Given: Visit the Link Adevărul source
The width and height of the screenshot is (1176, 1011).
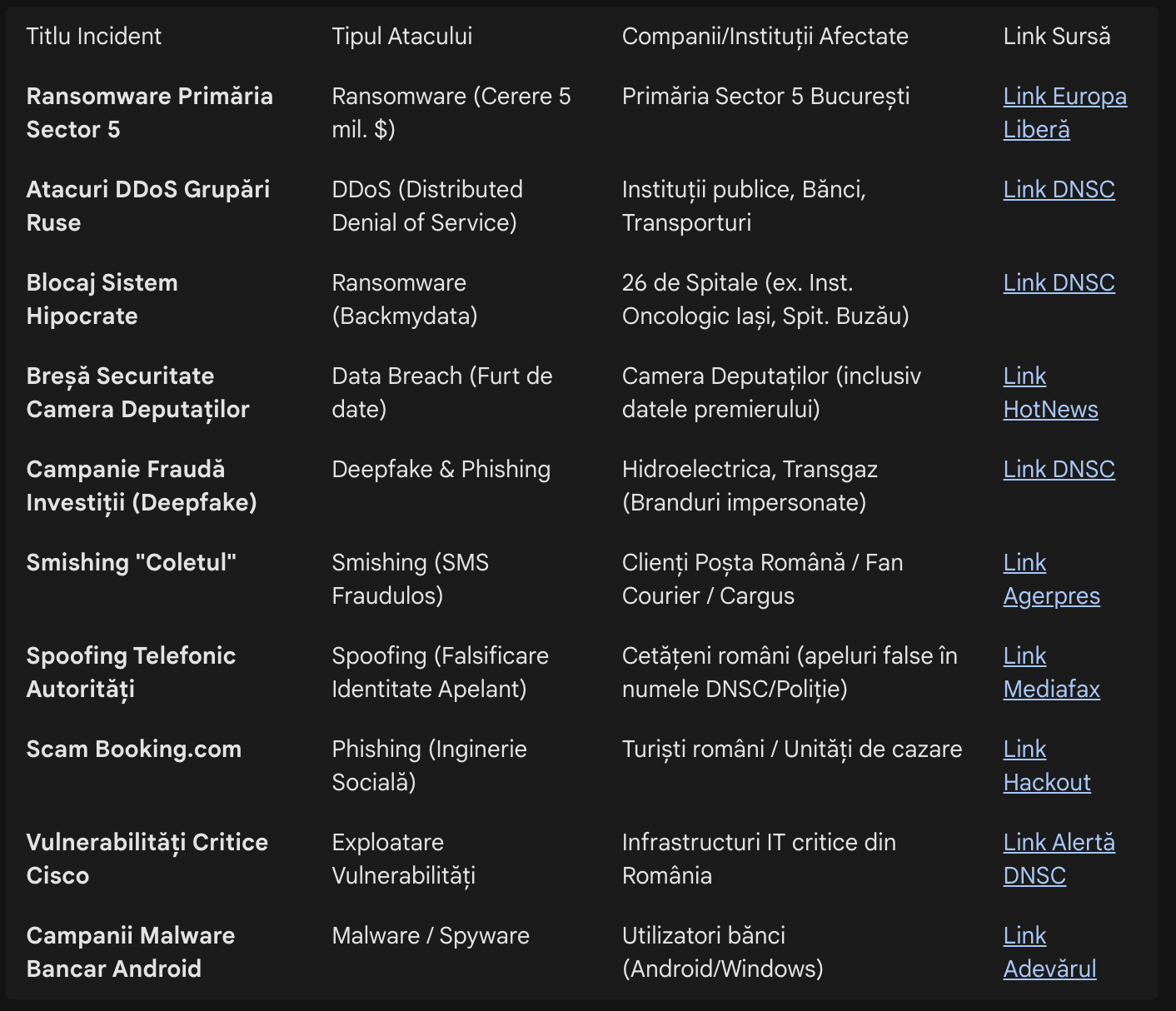Looking at the screenshot, I should (1049, 969).
